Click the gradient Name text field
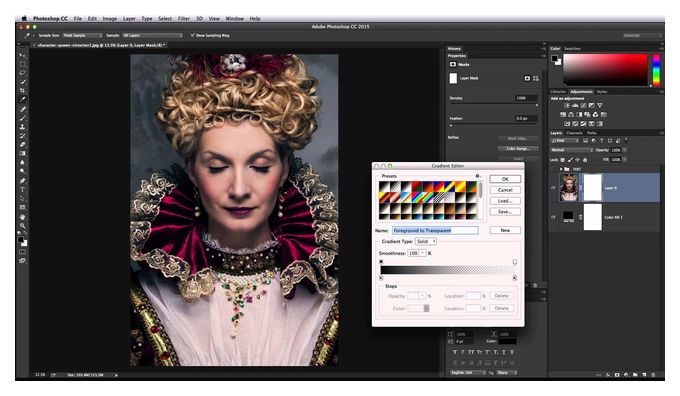Viewport: 680px width, 396px height. [435, 230]
